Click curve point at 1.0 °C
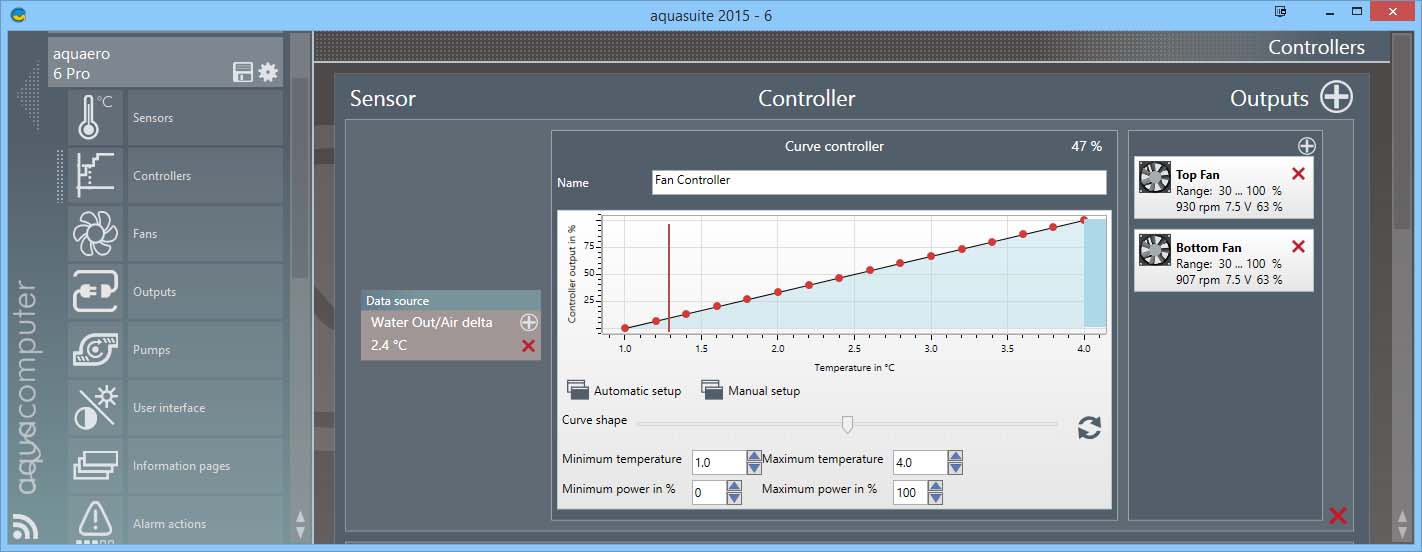1422x552 pixels. [625, 328]
